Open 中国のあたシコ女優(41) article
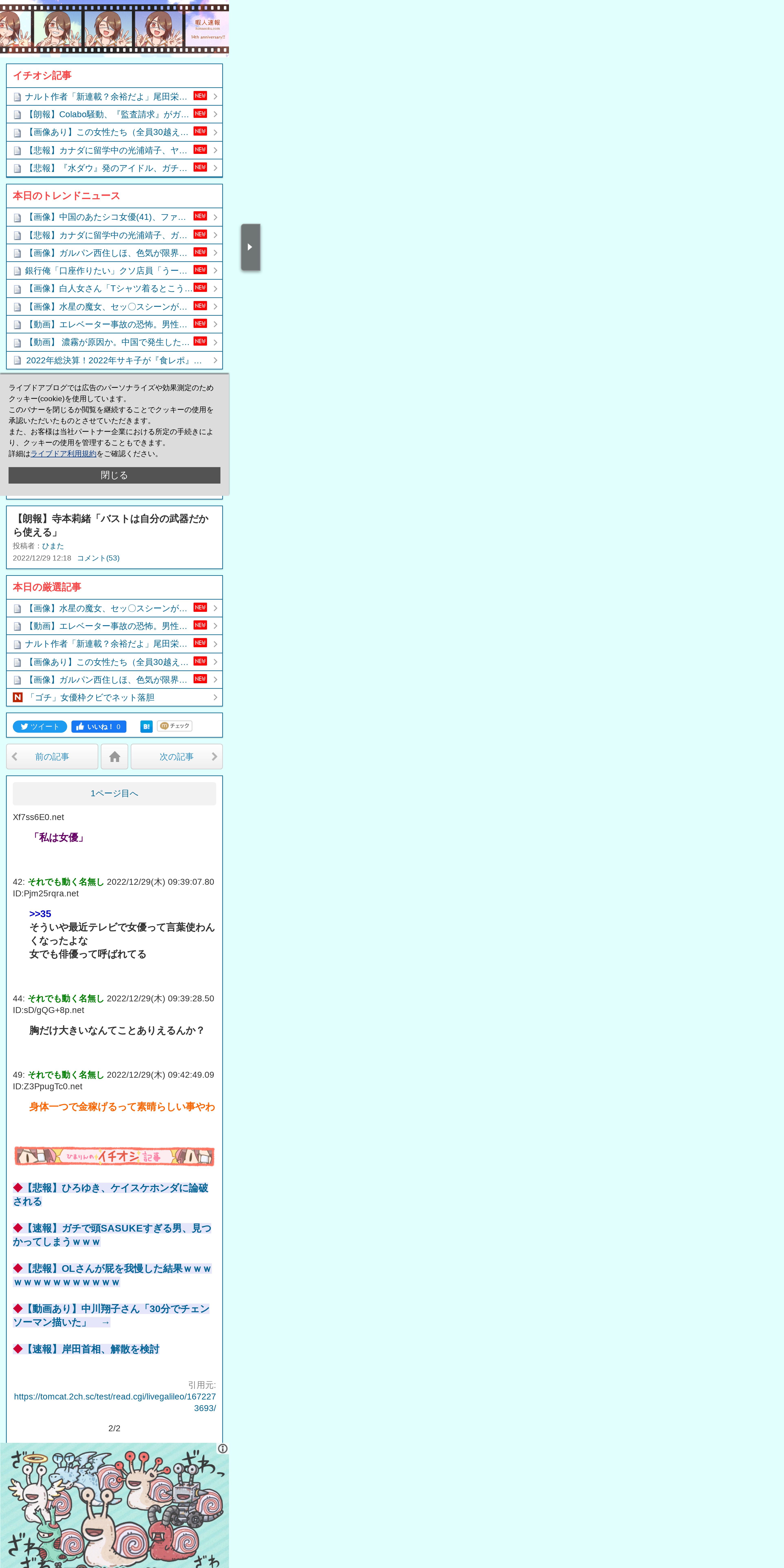 pyautogui.click(x=114, y=217)
